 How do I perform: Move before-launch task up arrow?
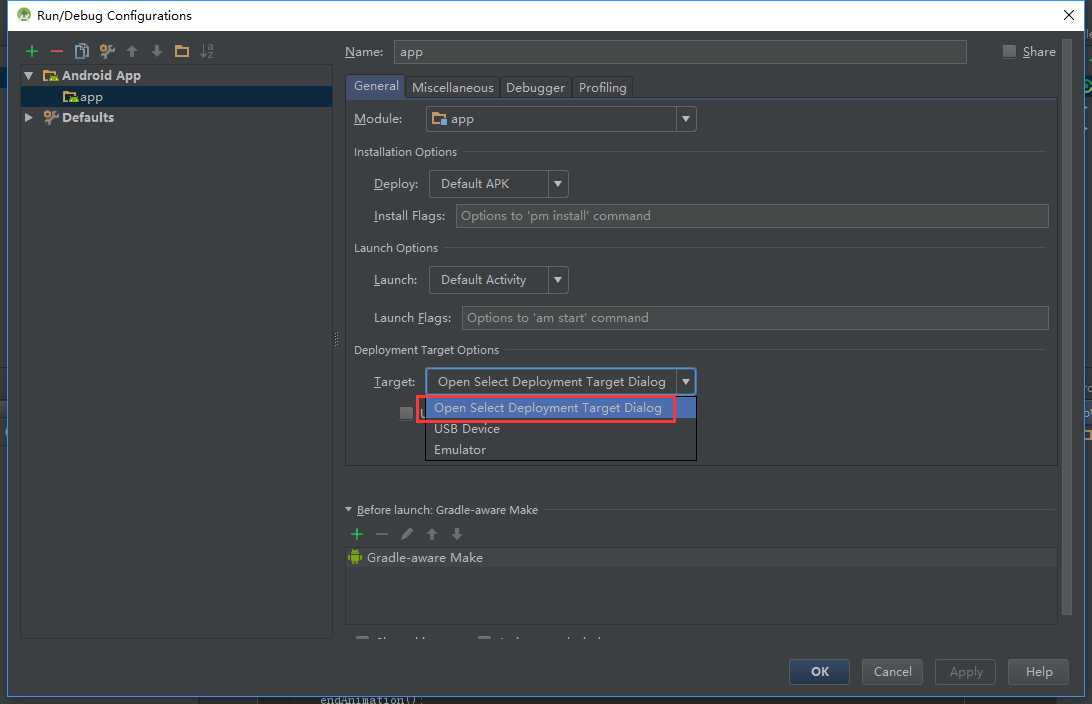click(x=432, y=534)
